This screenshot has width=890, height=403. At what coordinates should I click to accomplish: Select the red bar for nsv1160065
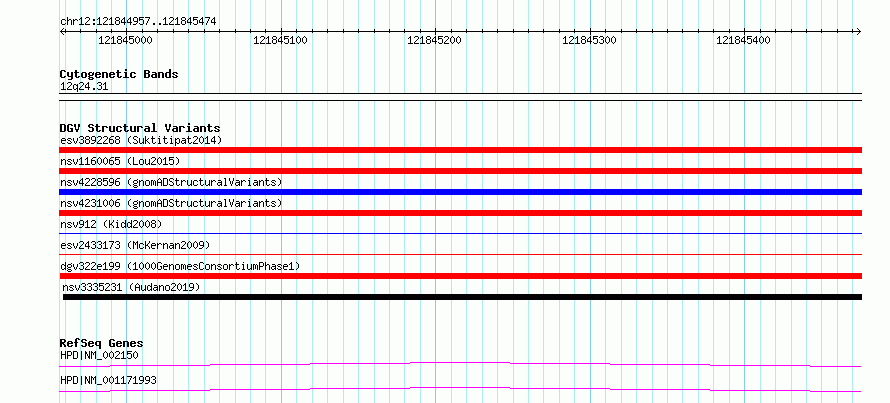[461, 171]
